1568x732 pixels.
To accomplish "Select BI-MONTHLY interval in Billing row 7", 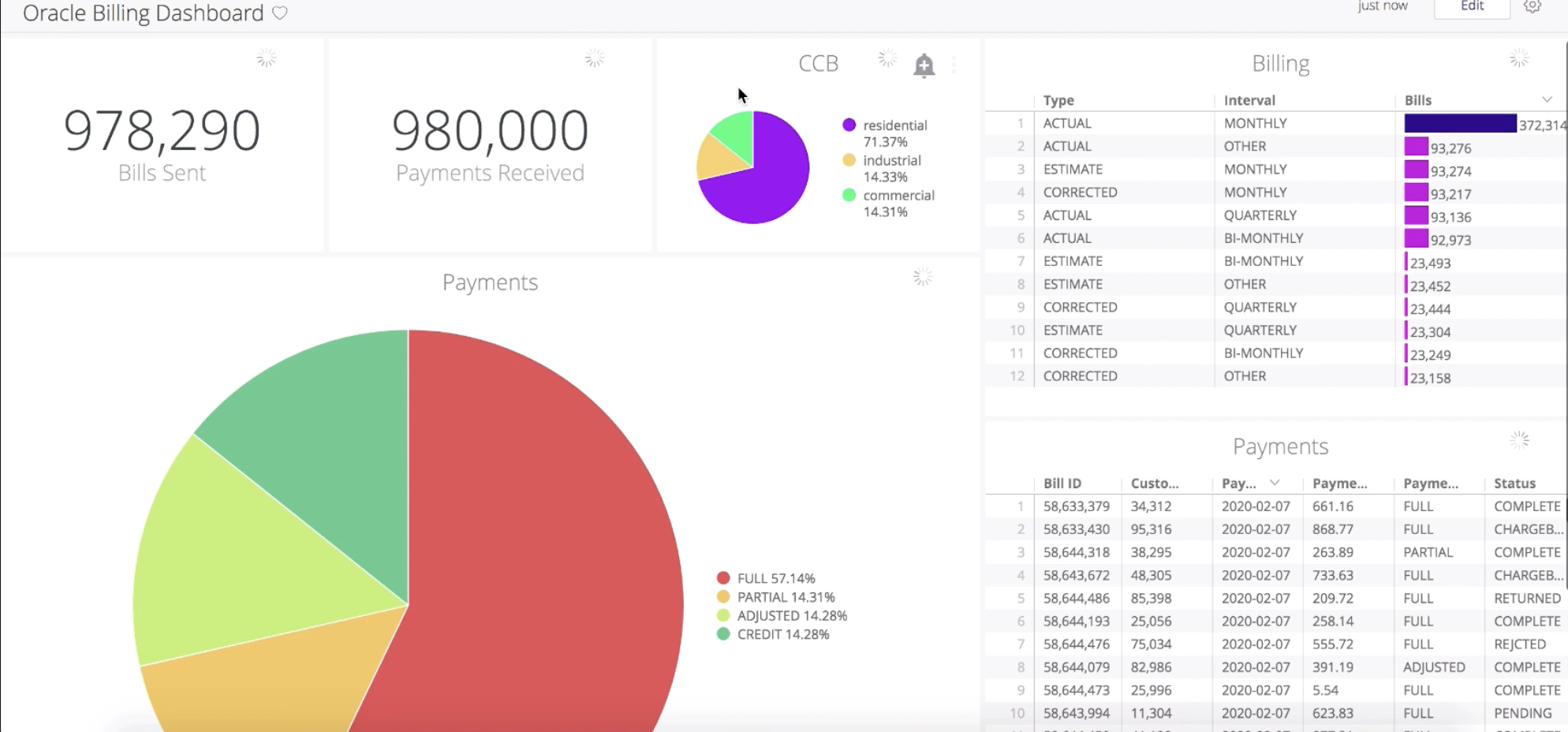I will click(x=1263, y=261).
